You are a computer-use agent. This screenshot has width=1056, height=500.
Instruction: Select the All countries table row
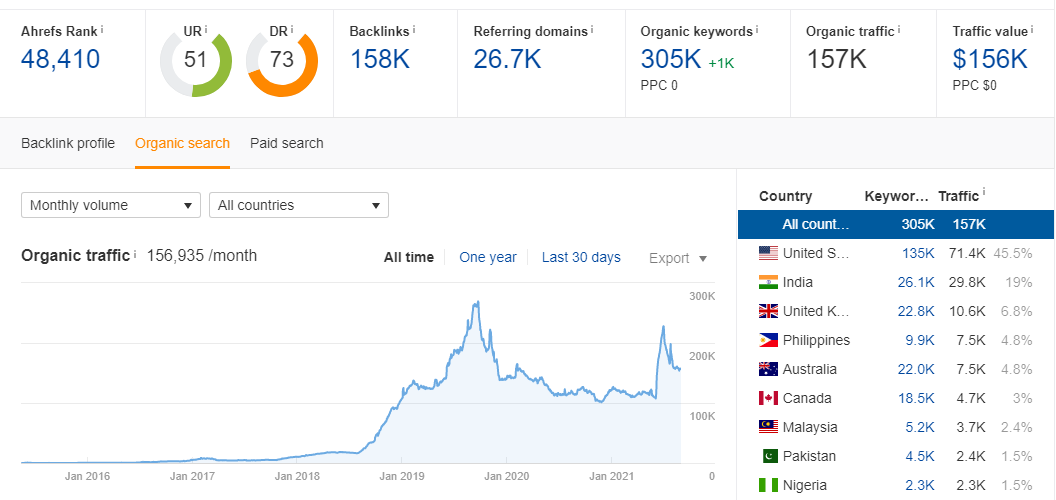896,224
